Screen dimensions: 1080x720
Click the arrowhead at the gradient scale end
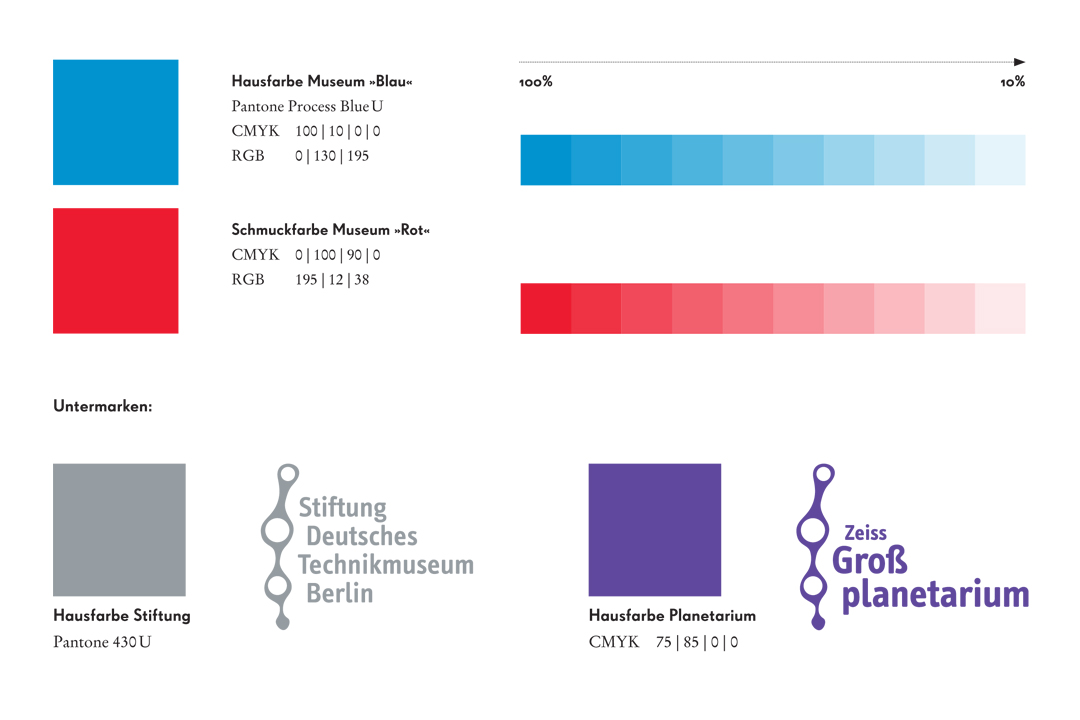tap(1020, 62)
